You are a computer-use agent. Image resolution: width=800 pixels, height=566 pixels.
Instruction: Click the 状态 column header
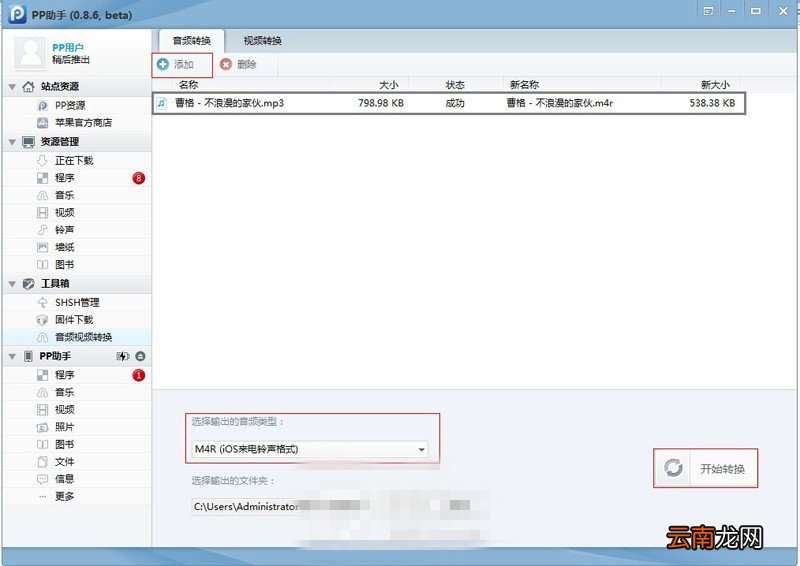point(455,85)
